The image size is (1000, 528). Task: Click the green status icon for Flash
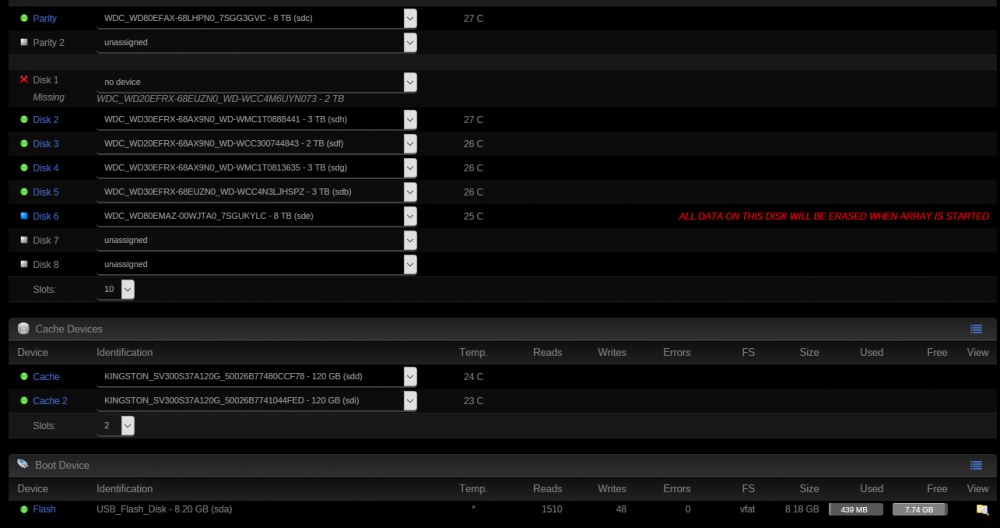[x=24, y=509]
